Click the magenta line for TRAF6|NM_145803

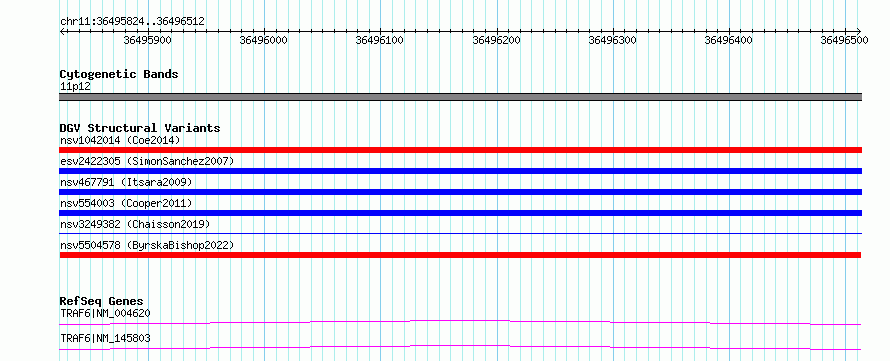click(x=460, y=347)
